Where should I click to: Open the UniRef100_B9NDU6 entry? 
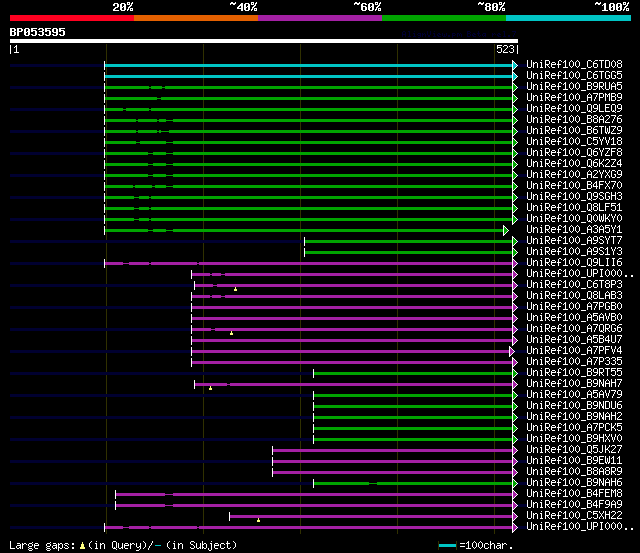[x=574, y=406]
